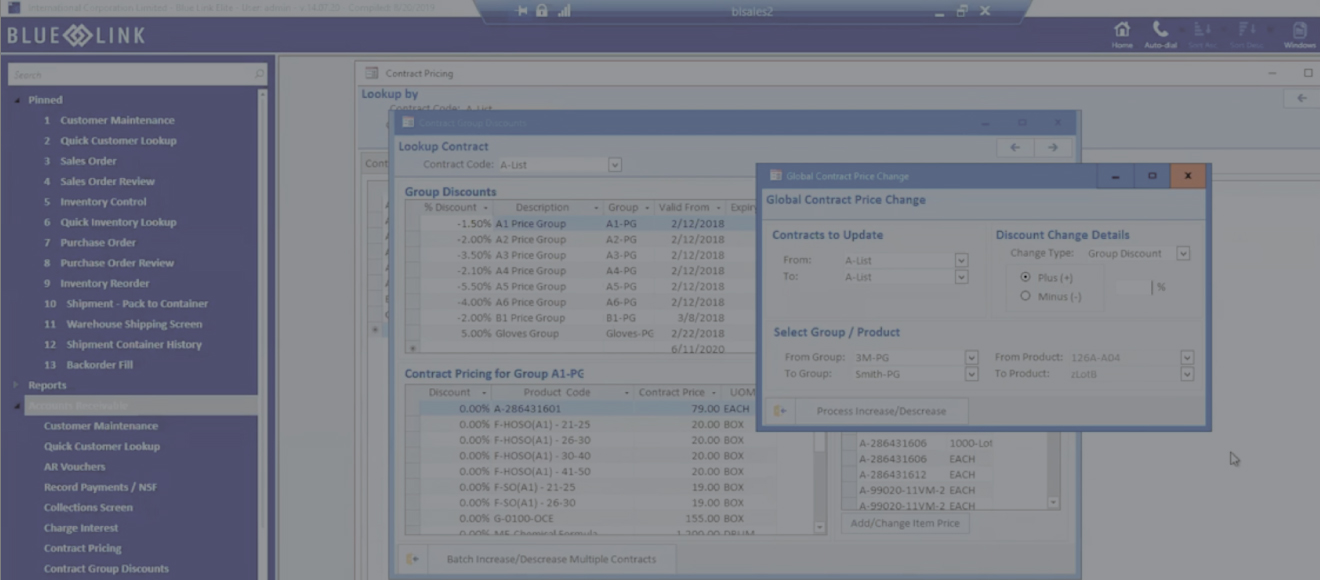This screenshot has width=1320, height=580.
Task: Click the back arrow in Contract Pricing window
Action: [x=1301, y=98]
